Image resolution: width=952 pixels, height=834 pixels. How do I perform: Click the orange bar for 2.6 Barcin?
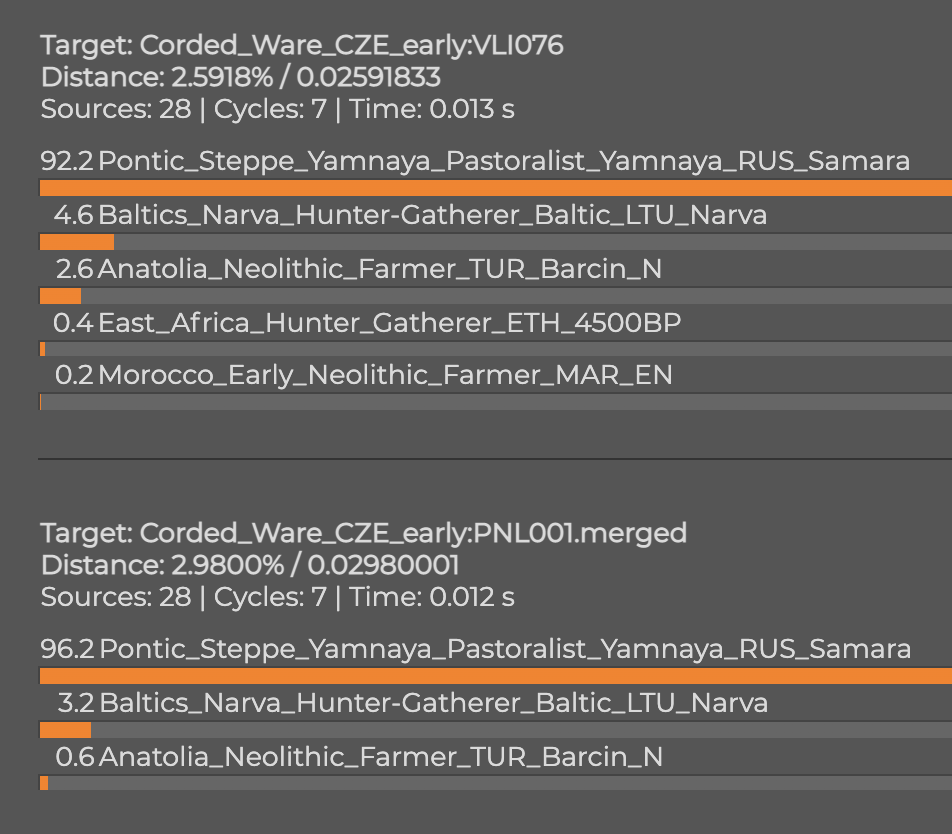[x=60, y=296]
